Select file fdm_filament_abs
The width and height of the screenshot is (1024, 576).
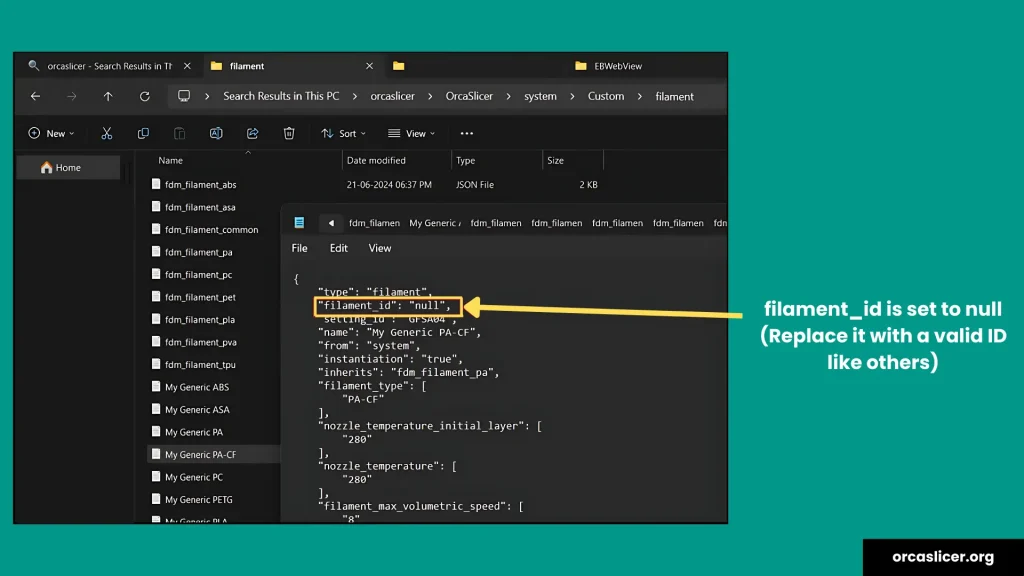tap(200, 185)
